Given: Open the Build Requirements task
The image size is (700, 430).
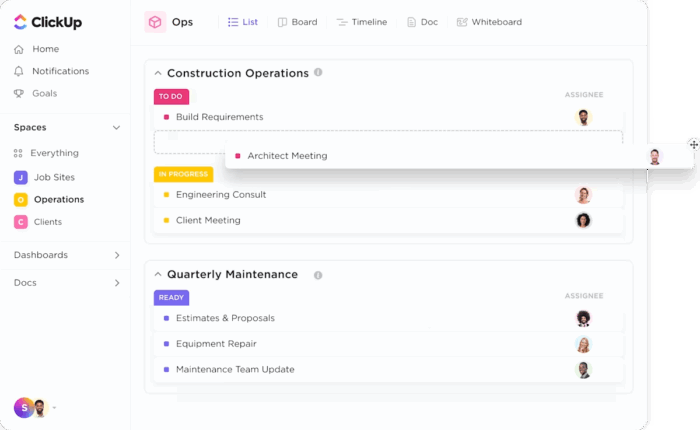Looking at the screenshot, I should (x=220, y=117).
